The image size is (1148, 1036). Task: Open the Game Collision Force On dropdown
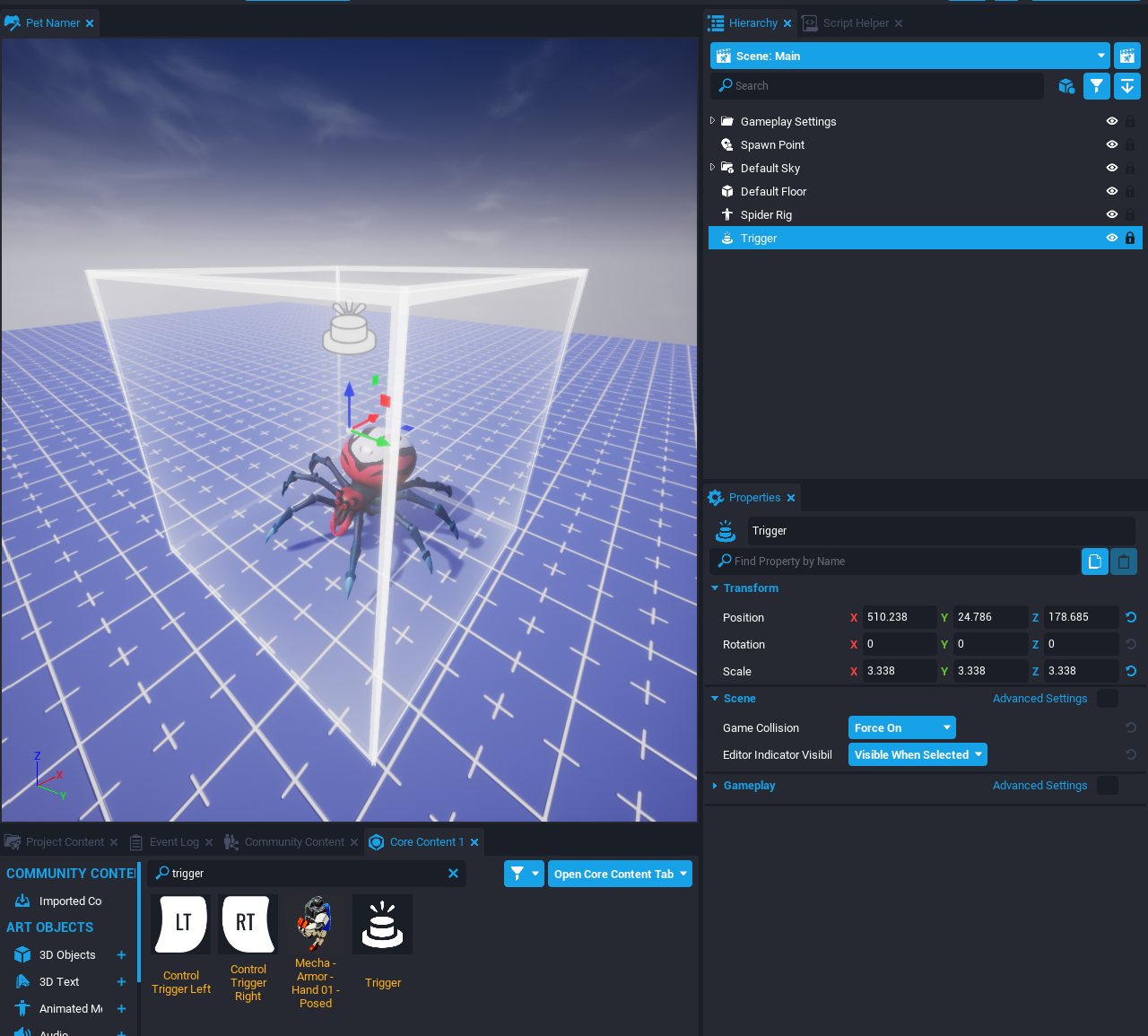tap(901, 728)
